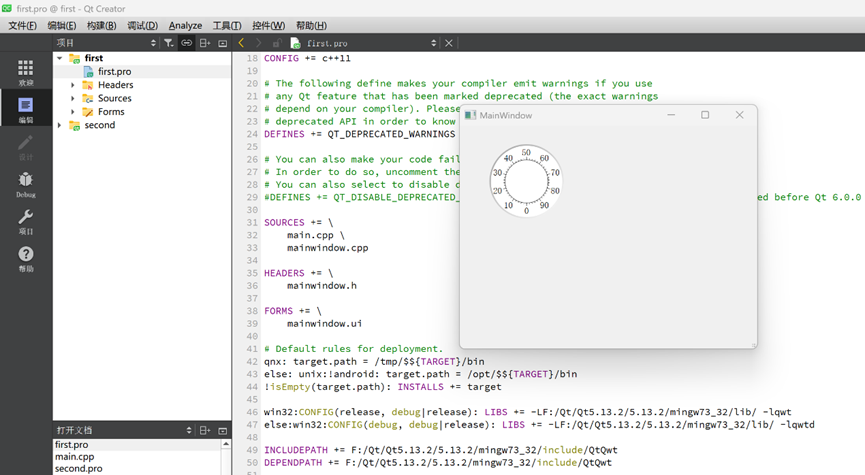Click the open documents scrollbar up arrow

click(x=226, y=444)
